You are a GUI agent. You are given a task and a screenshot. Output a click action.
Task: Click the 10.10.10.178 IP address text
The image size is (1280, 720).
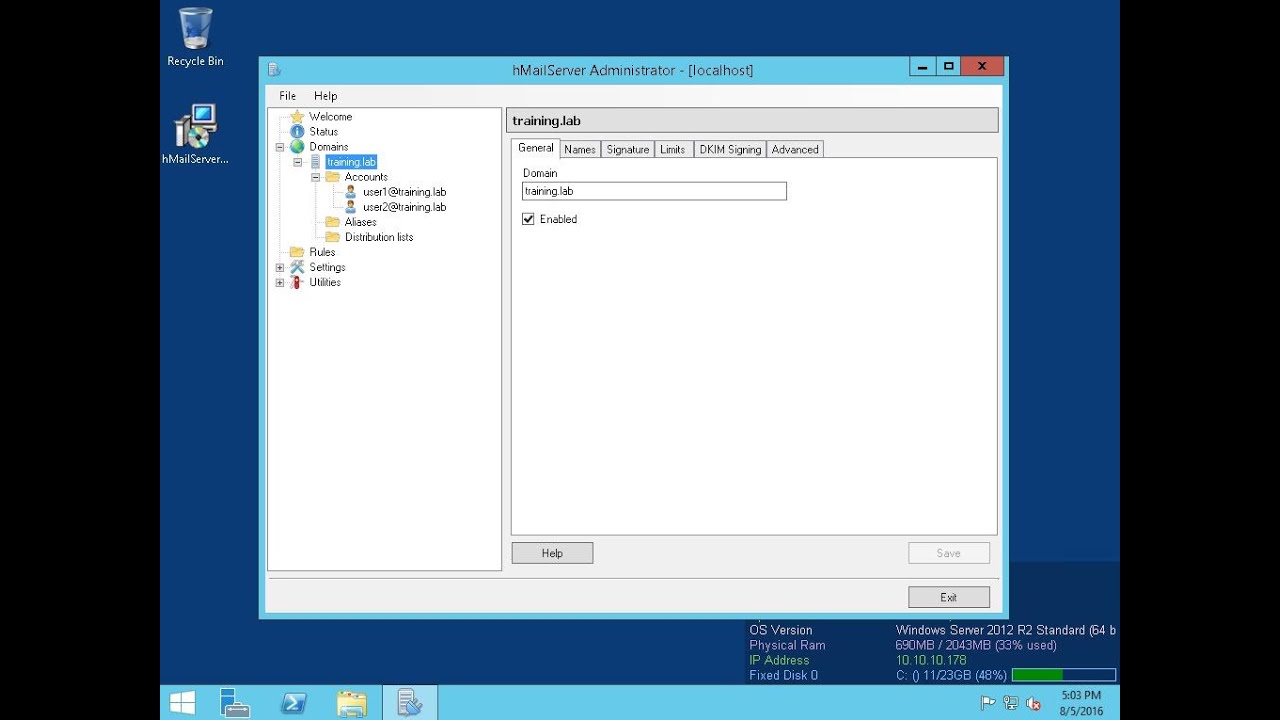(x=930, y=660)
